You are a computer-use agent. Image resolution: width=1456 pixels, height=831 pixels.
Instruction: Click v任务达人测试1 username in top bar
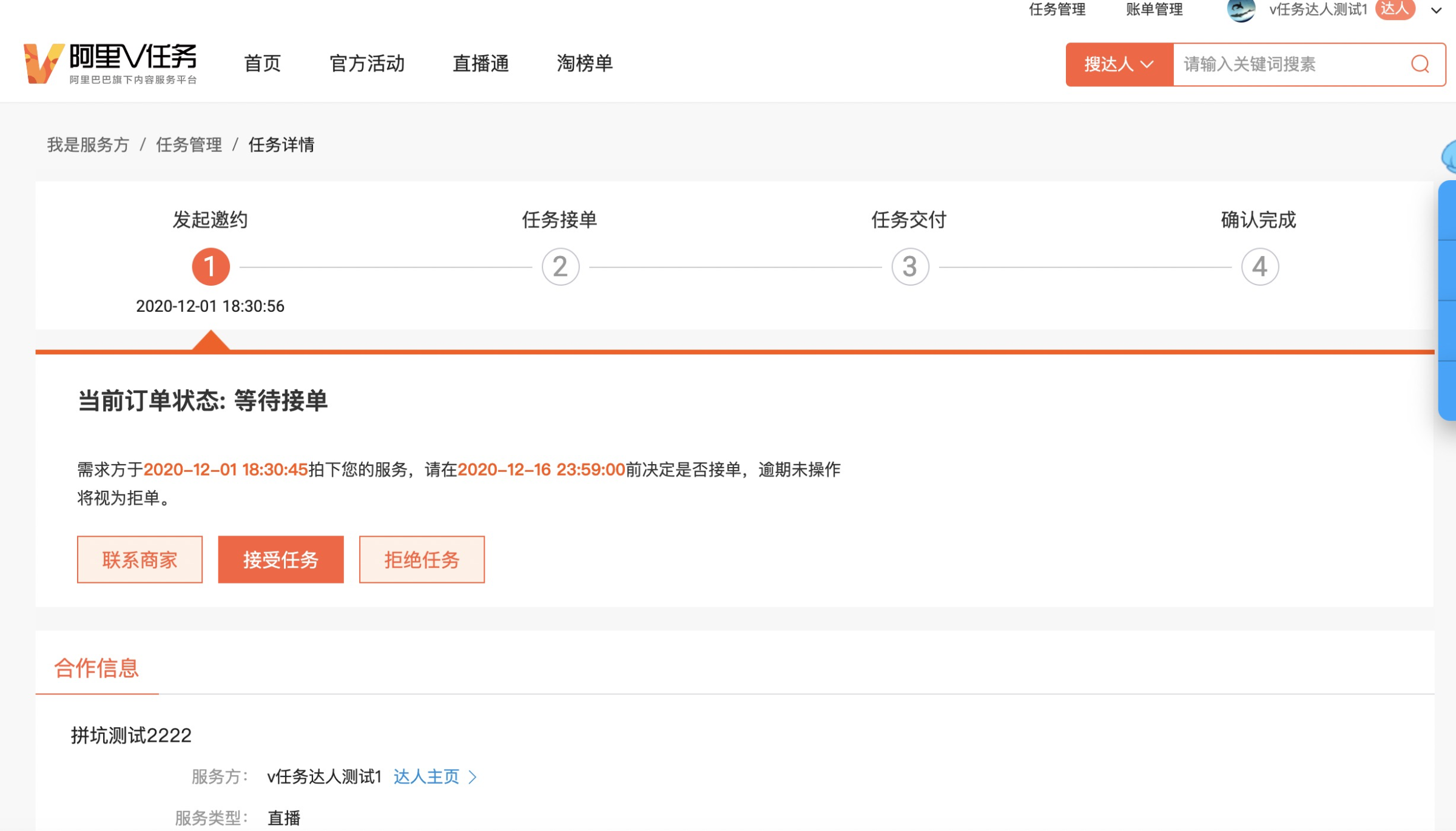(1318, 9)
